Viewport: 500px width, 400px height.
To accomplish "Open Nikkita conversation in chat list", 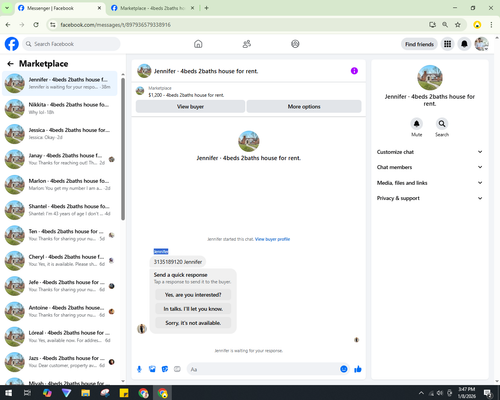I will (60, 108).
